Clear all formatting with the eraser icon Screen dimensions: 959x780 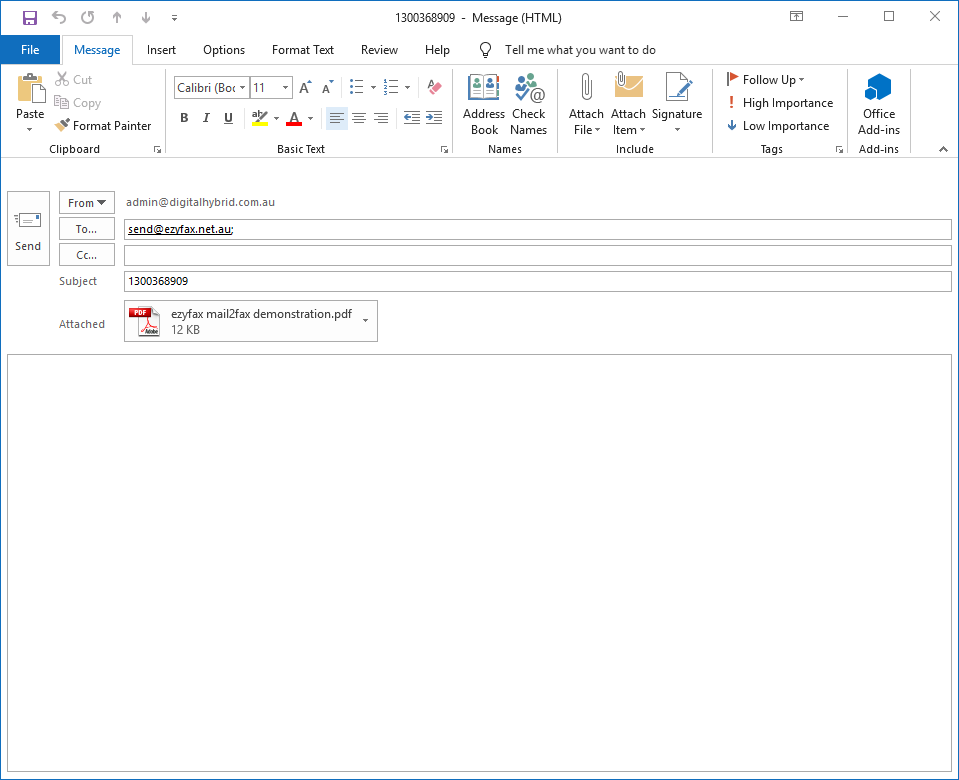[434, 87]
